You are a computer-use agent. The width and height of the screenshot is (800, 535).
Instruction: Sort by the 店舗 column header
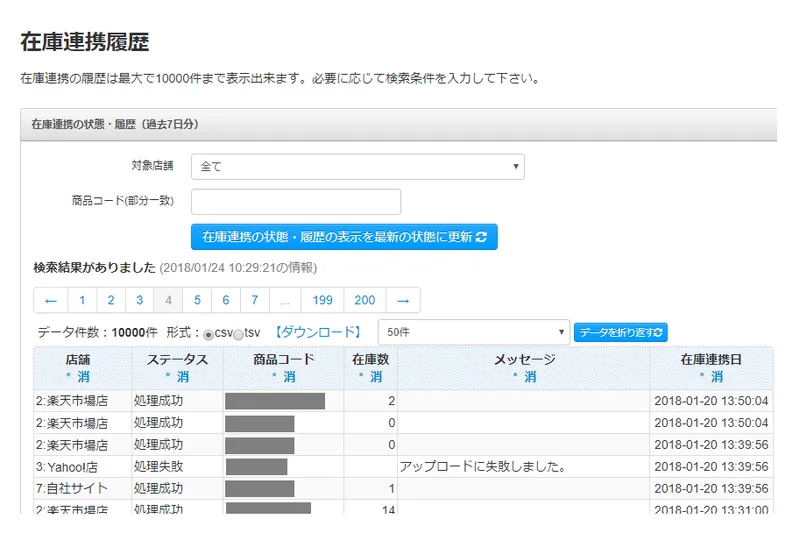click(x=78, y=360)
